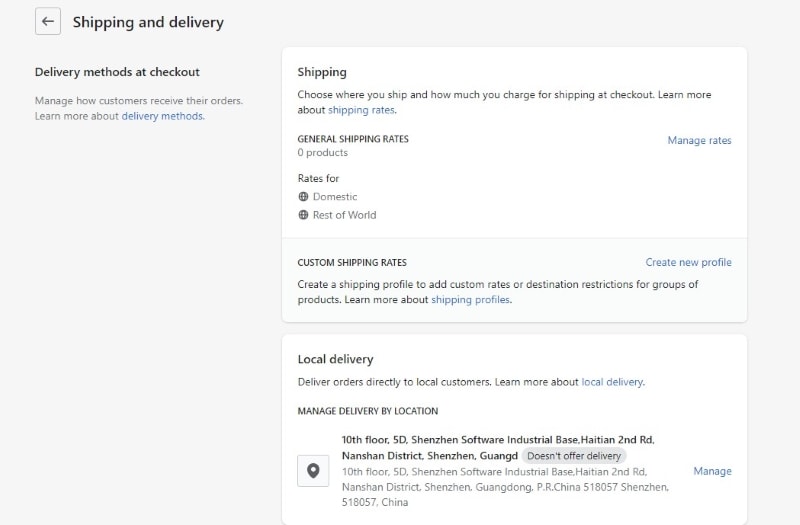Image resolution: width=800 pixels, height=525 pixels.
Task: Click the Local delivery card heading
Action: tap(335, 359)
